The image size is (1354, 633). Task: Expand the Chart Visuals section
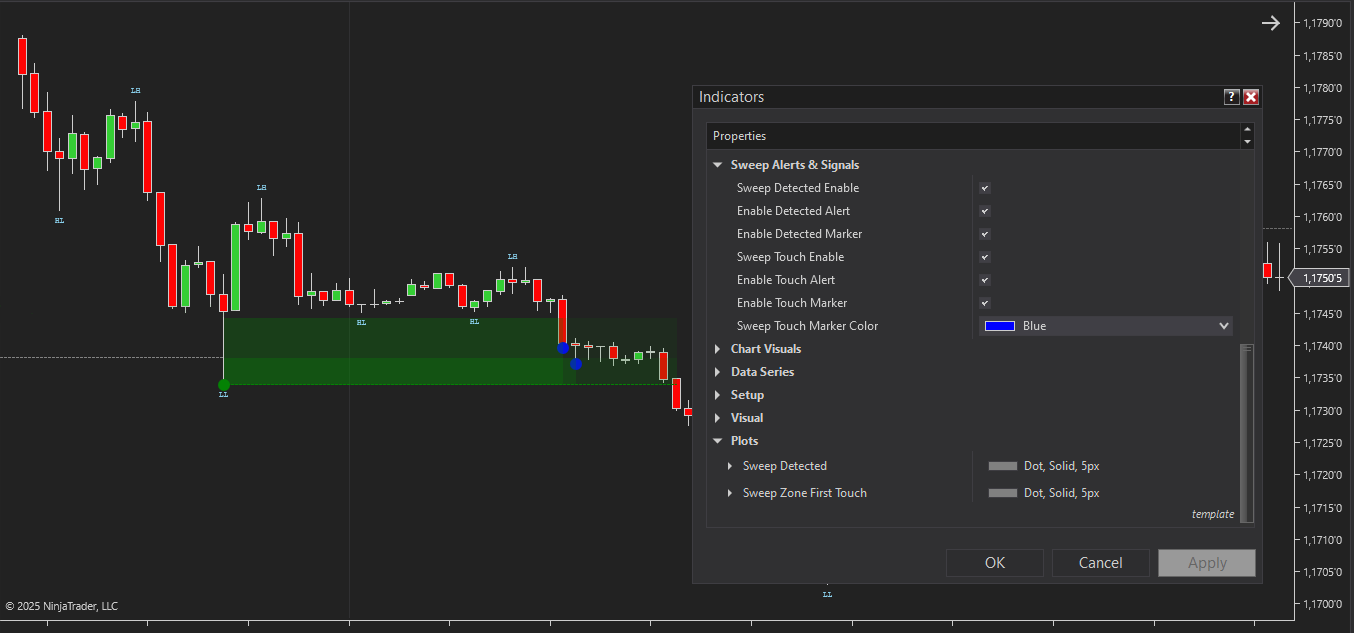pyautogui.click(x=718, y=349)
